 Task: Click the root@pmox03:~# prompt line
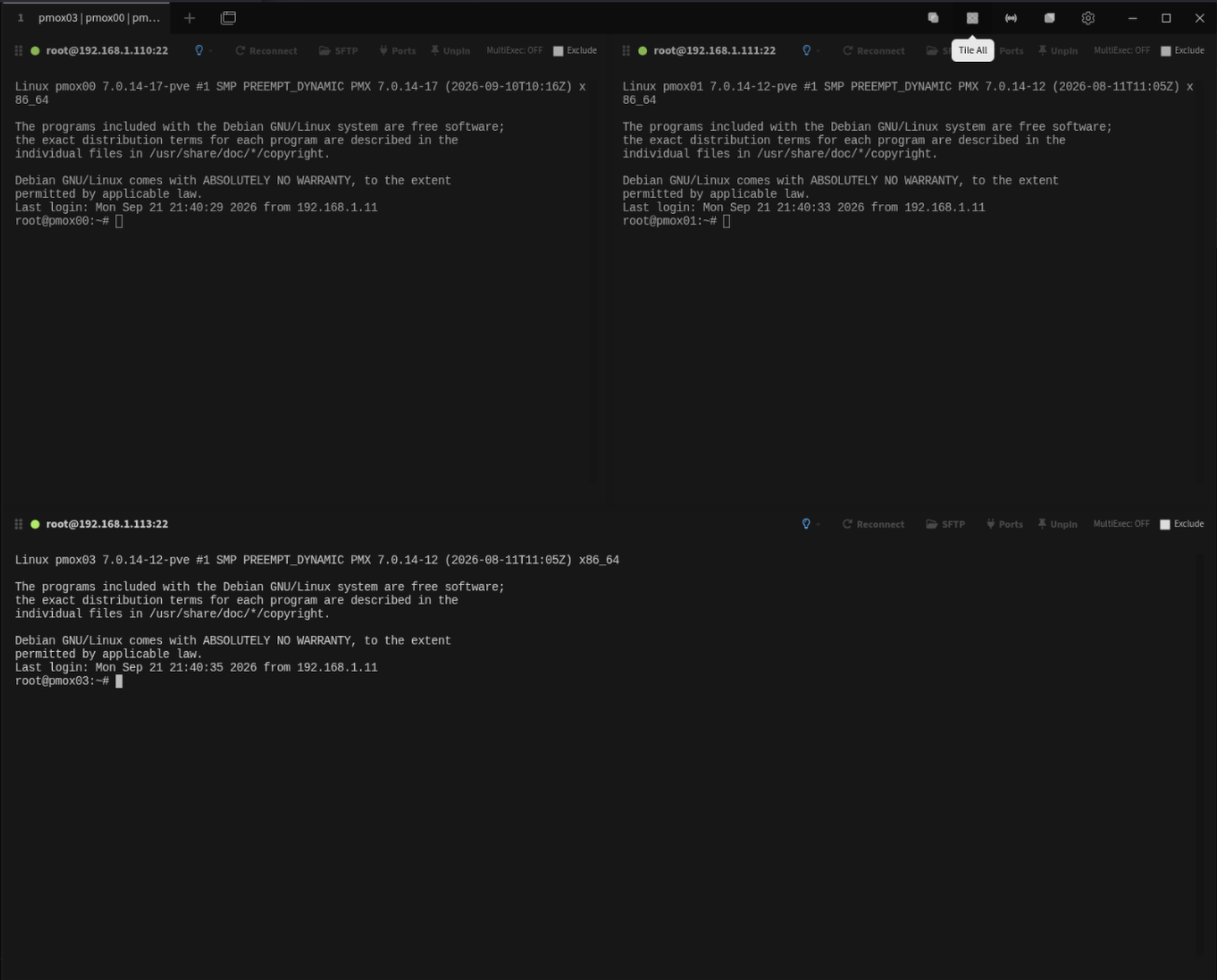[x=69, y=680]
